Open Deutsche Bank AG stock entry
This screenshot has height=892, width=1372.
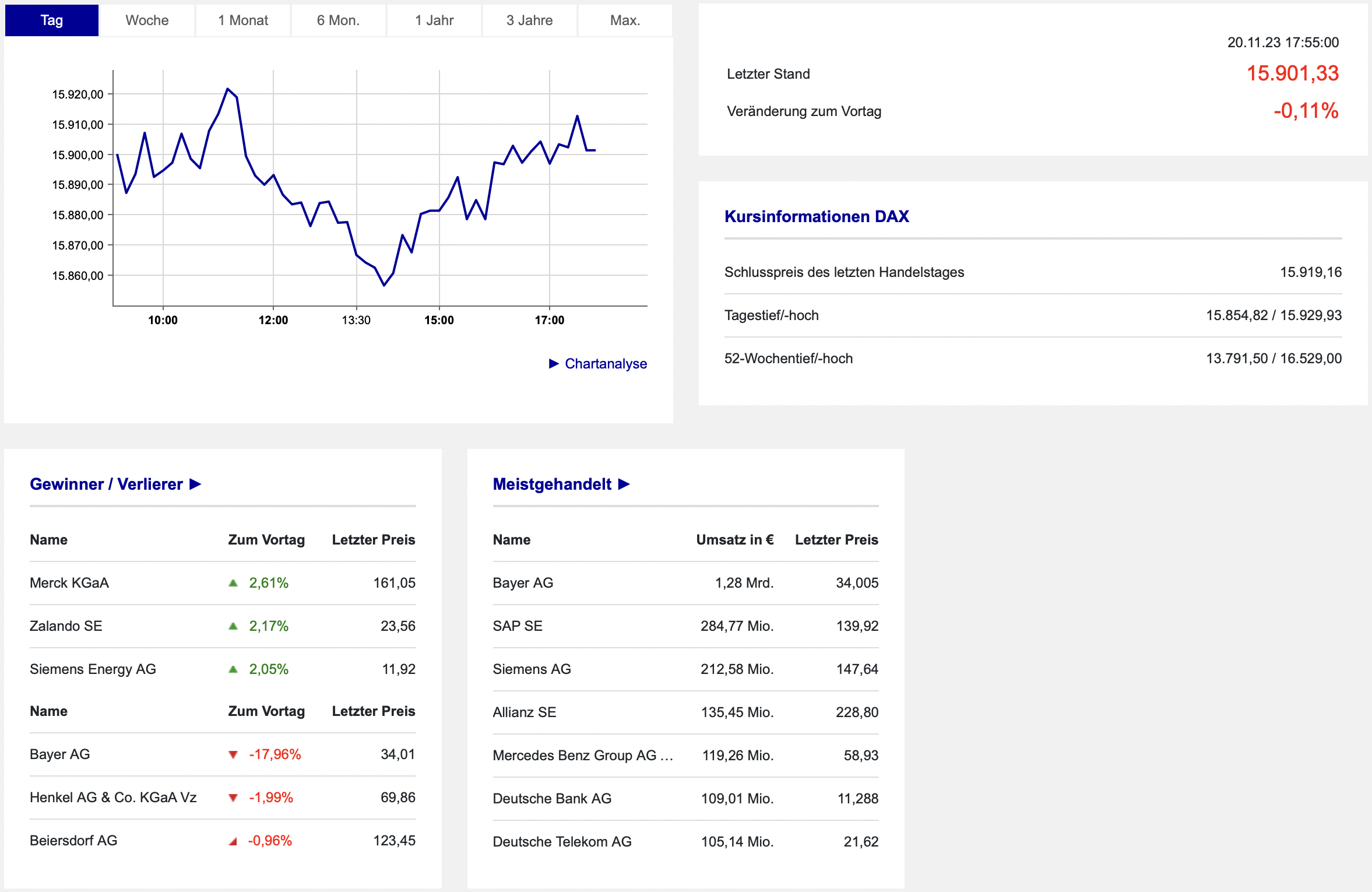(552, 799)
